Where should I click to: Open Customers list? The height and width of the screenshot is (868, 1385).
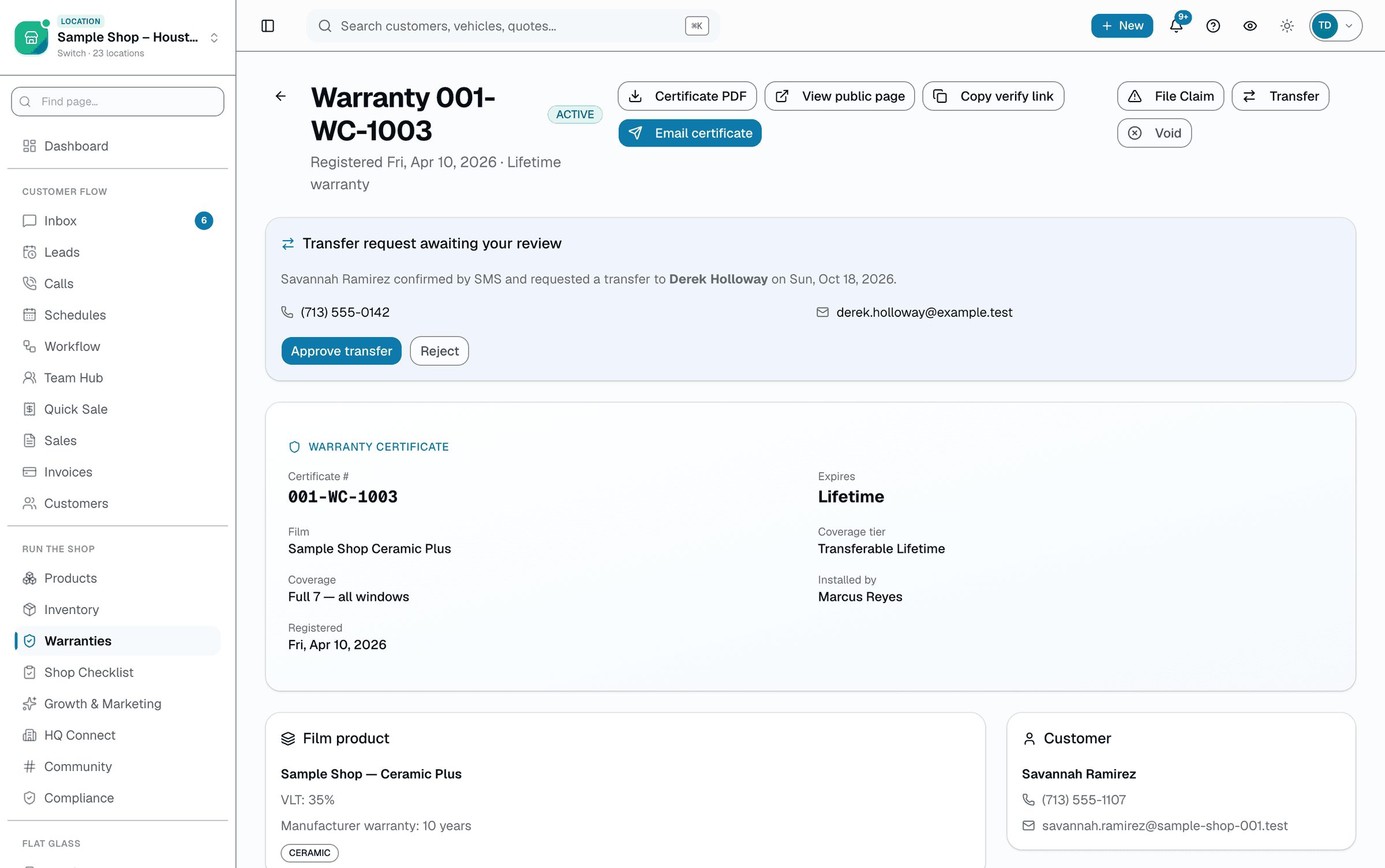click(118, 503)
